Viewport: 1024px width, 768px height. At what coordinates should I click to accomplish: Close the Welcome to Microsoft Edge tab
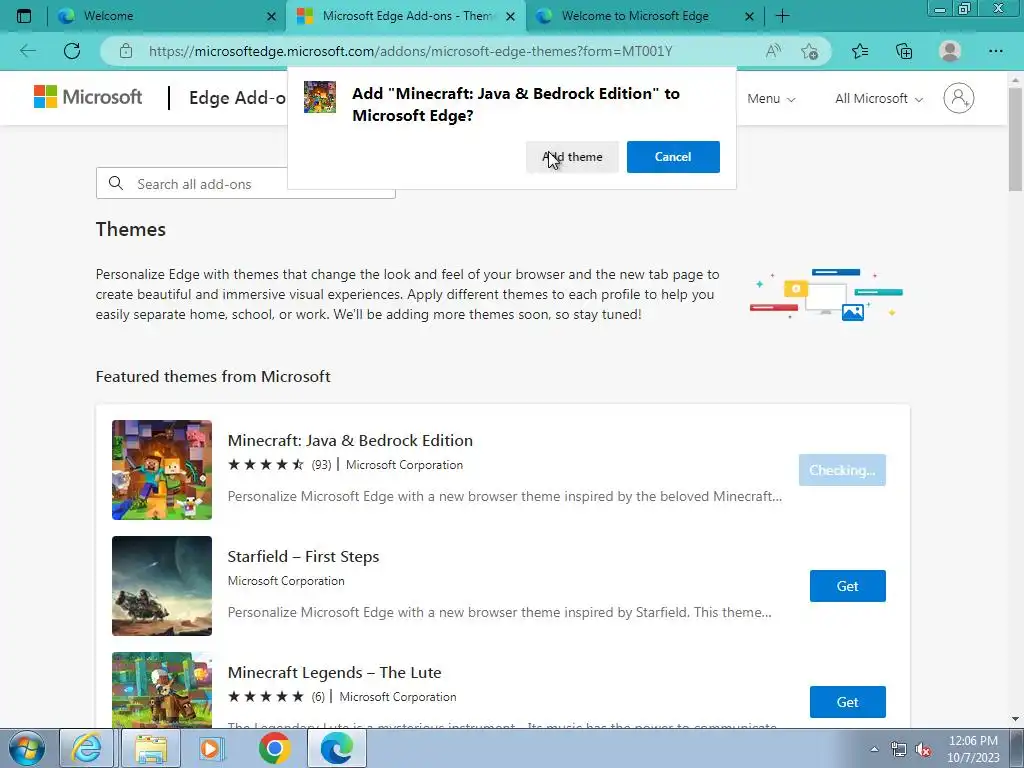(750, 16)
